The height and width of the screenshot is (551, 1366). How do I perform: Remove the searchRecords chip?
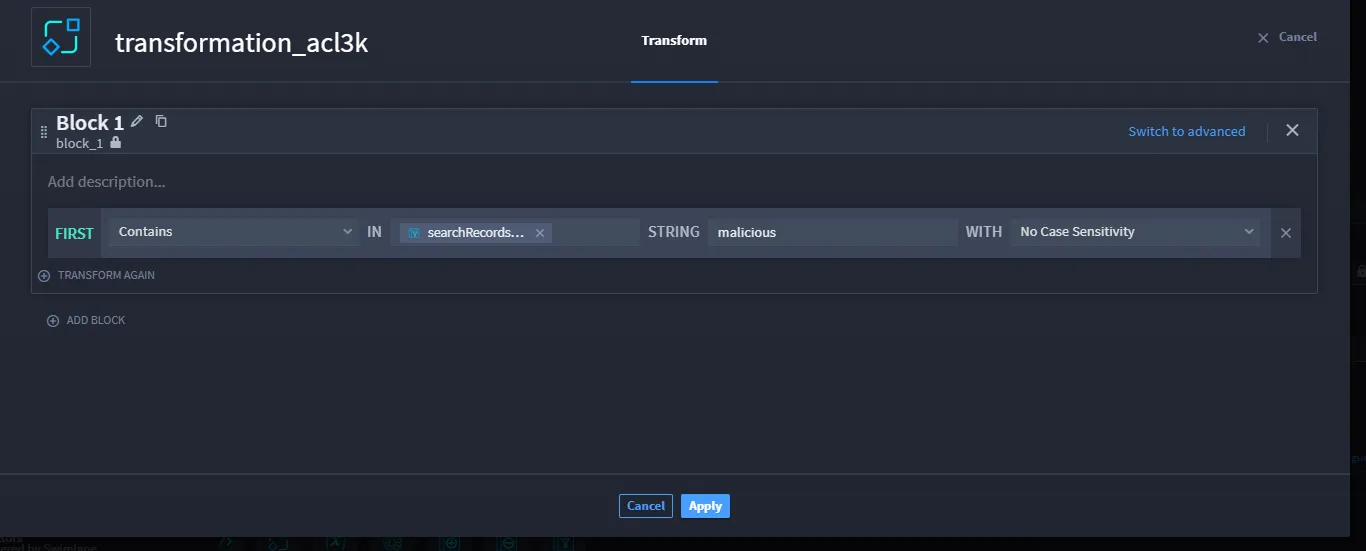540,233
